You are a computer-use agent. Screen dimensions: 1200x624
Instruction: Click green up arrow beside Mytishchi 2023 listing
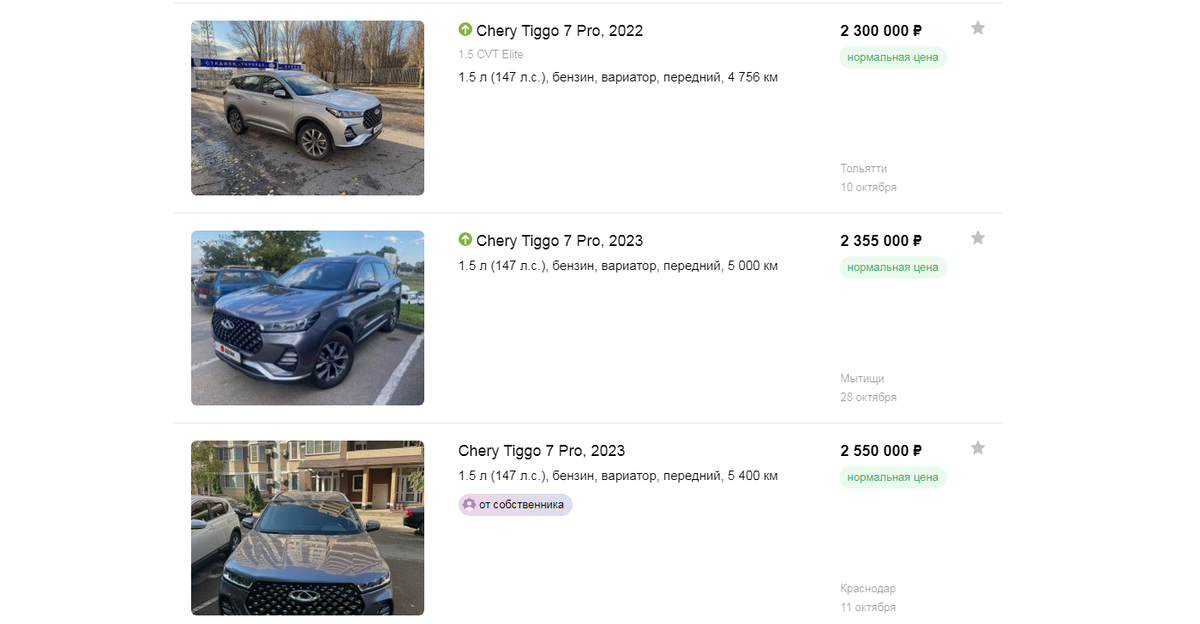click(465, 240)
